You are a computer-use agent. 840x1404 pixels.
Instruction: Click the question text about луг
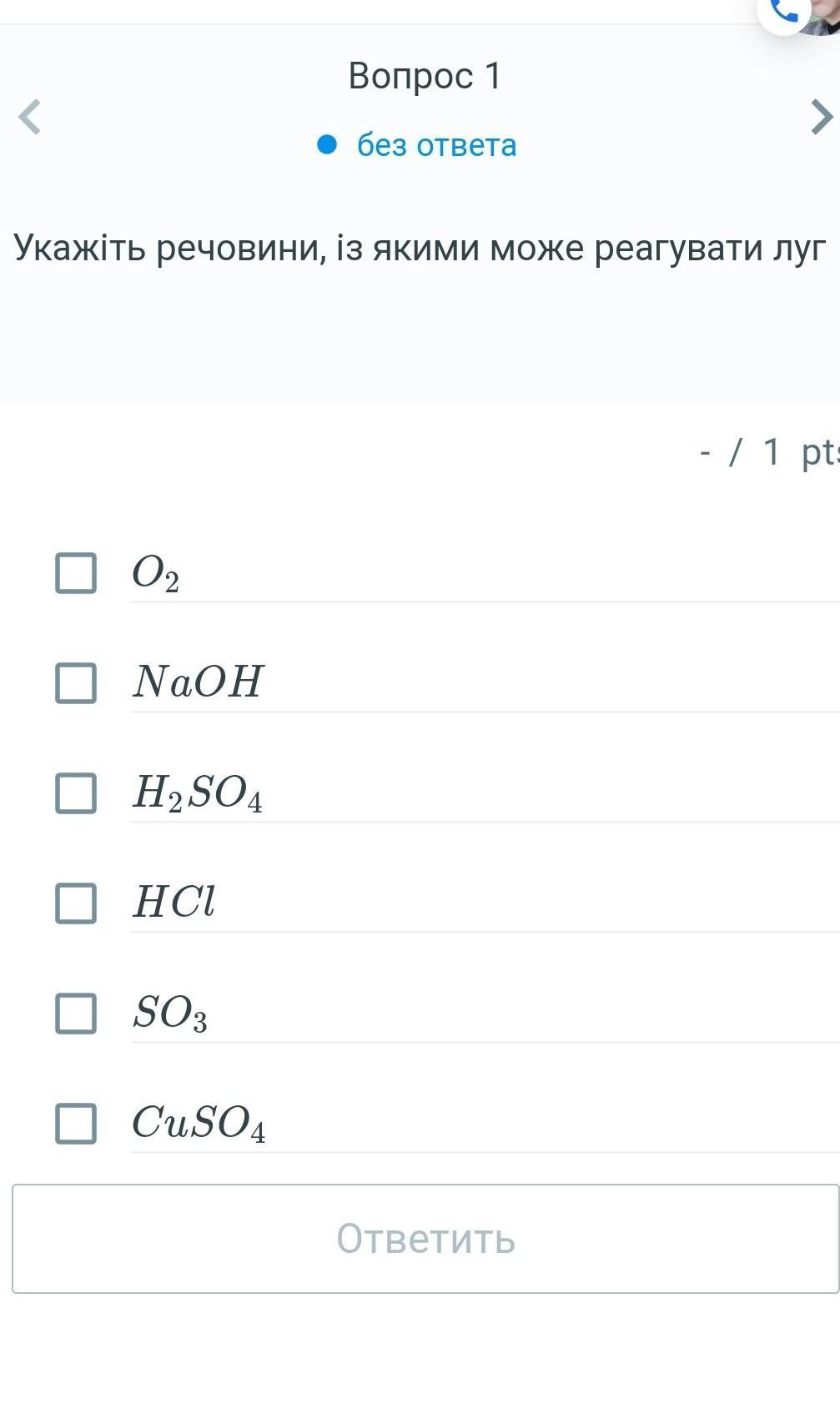click(x=420, y=249)
